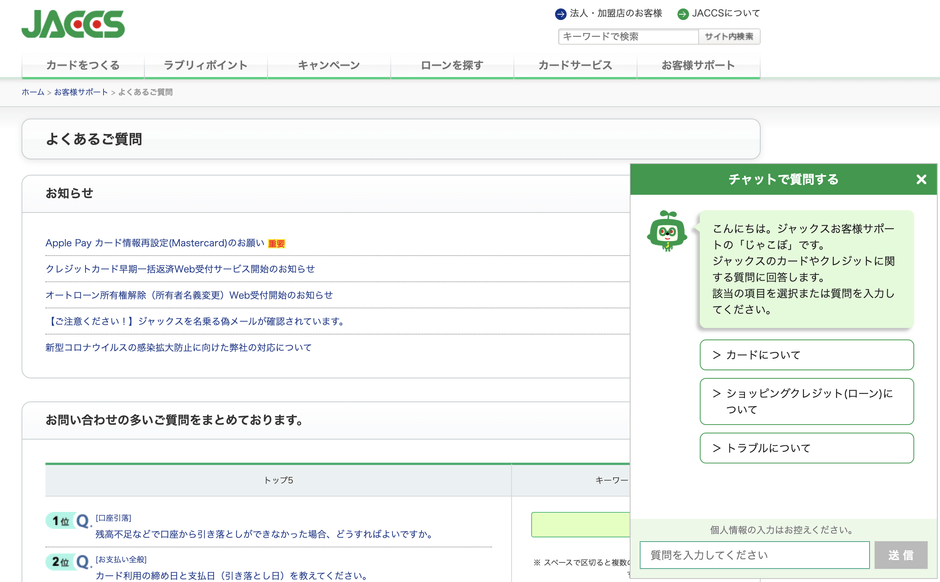Click the Jaccobo robot mascot avatar
The height and width of the screenshot is (582, 940).
667,231
